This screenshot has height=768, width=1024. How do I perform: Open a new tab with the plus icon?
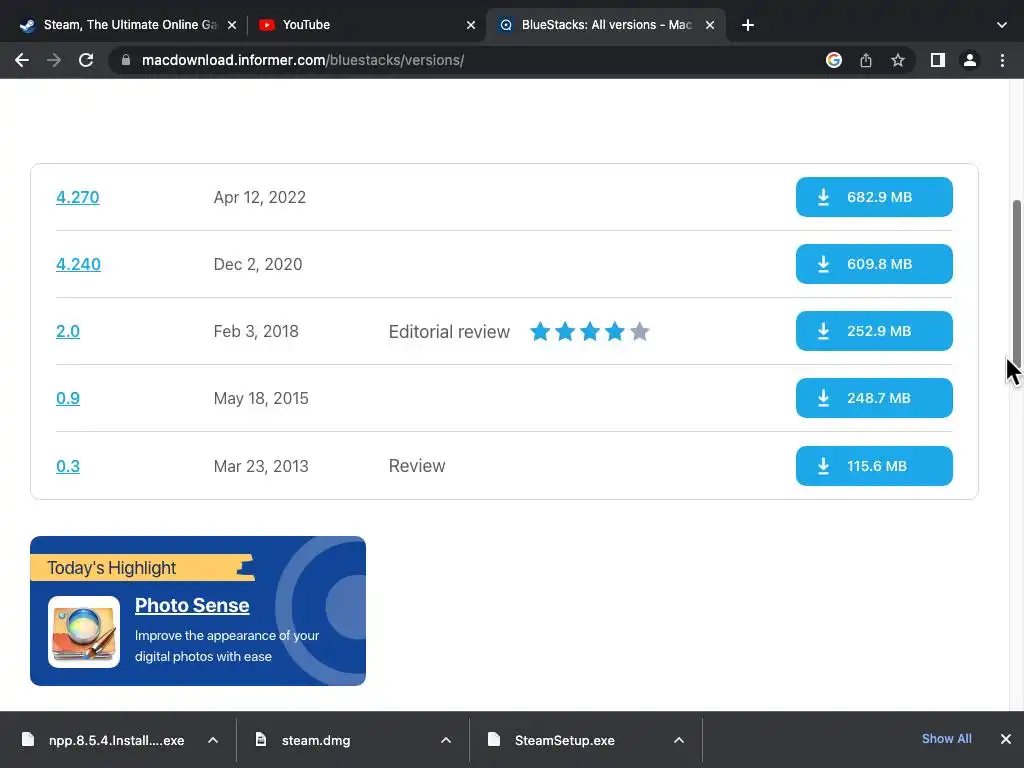click(x=748, y=25)
